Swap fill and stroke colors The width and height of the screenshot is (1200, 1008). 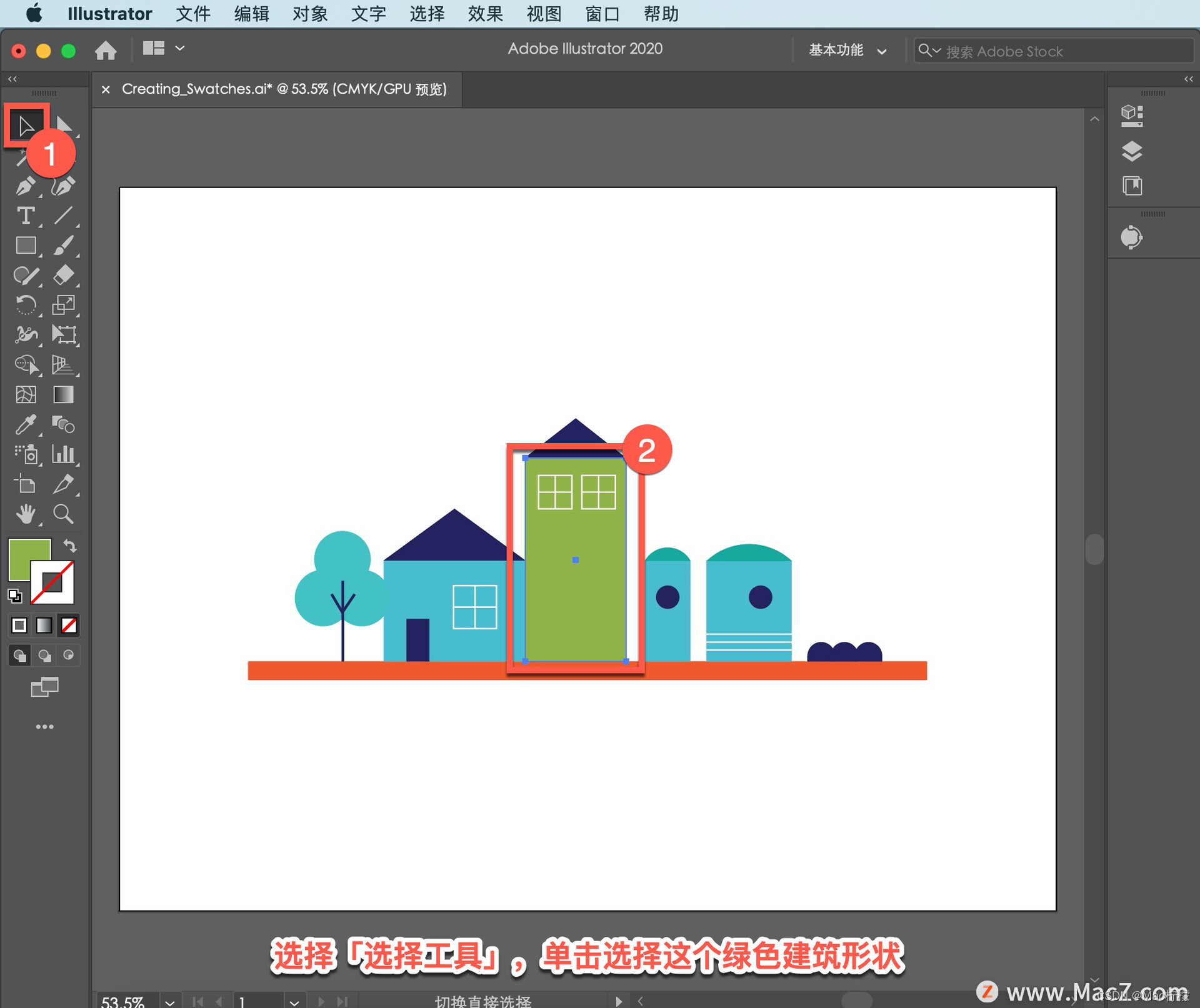70,546
